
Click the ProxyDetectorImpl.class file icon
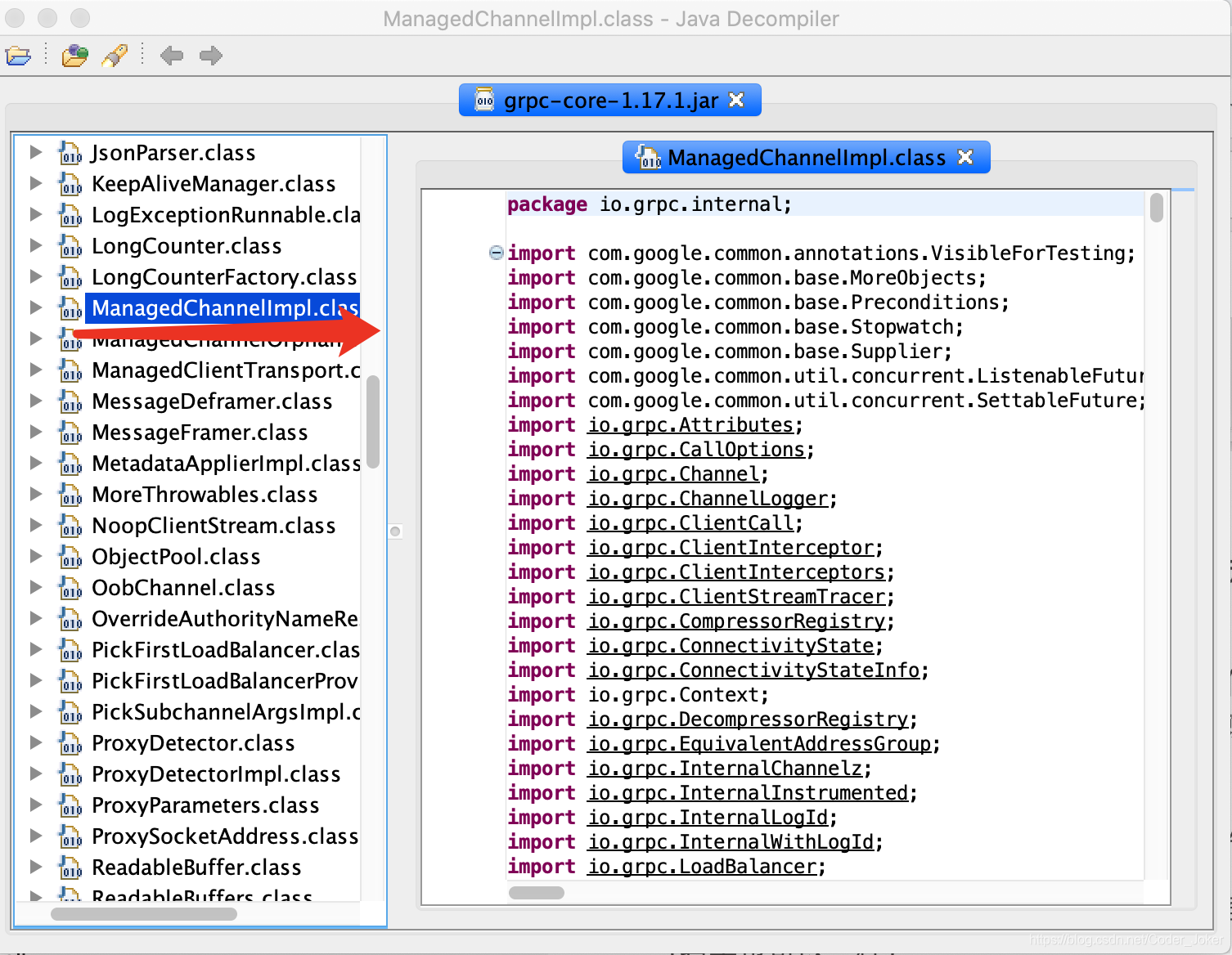pos(70,774)
